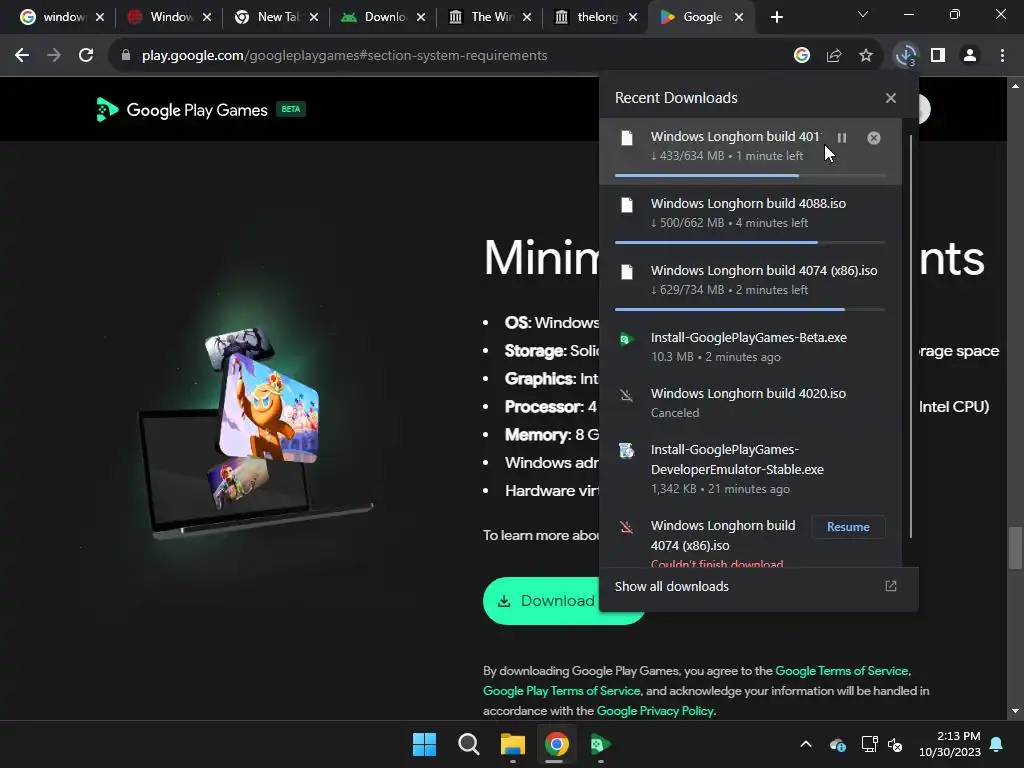Go back to the previous page
The image size is (1024, 768).
coord(22,56)
